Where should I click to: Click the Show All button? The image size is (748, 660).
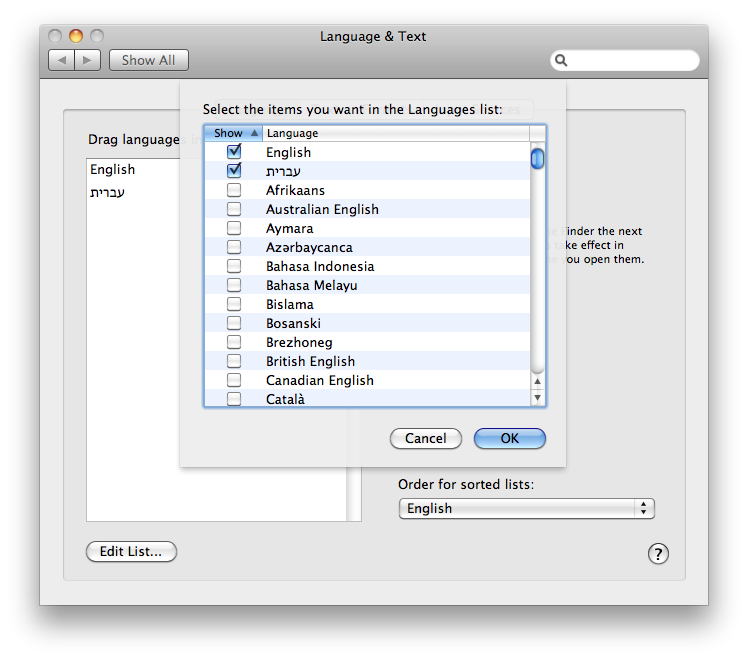pos(148,60)
